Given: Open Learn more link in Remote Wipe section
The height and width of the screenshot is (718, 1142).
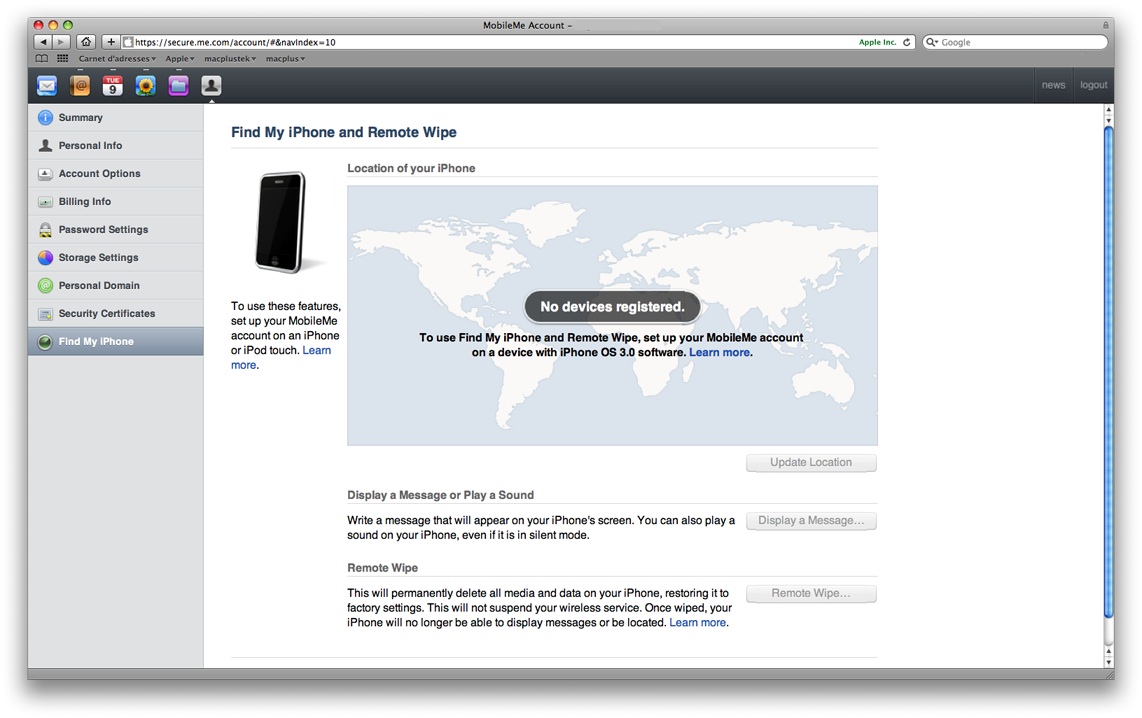Looking at the screenshot, I should (698, 623).
